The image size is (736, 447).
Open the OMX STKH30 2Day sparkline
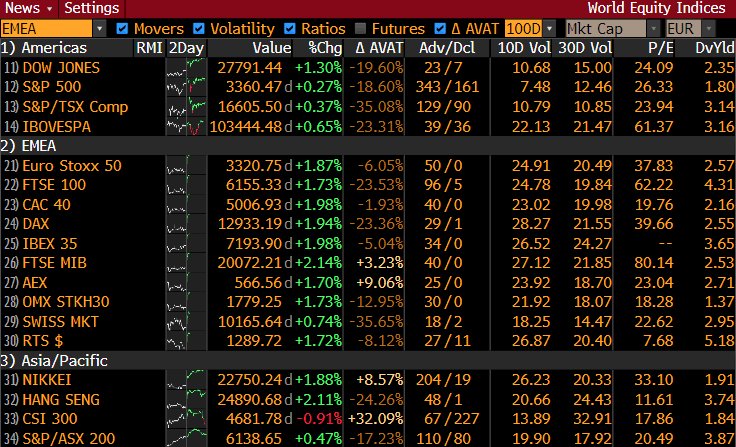point(186,302)
